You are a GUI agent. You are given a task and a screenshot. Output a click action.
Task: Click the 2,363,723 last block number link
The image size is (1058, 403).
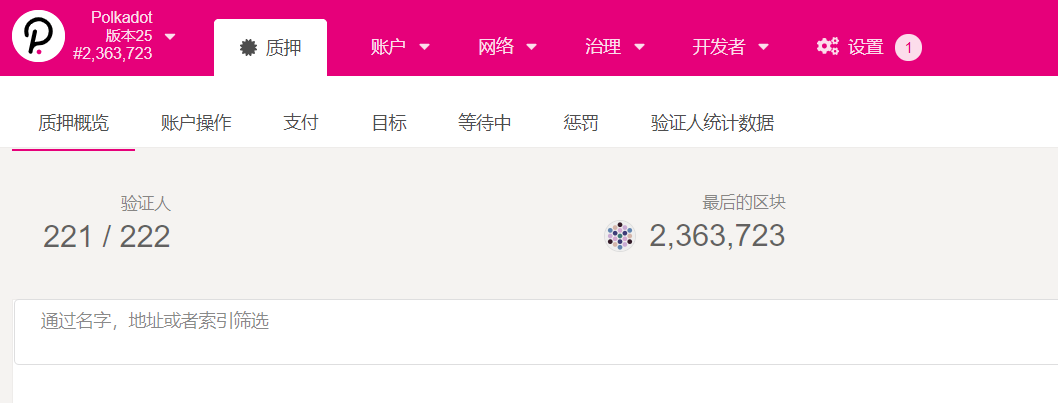tap(717, 236)
